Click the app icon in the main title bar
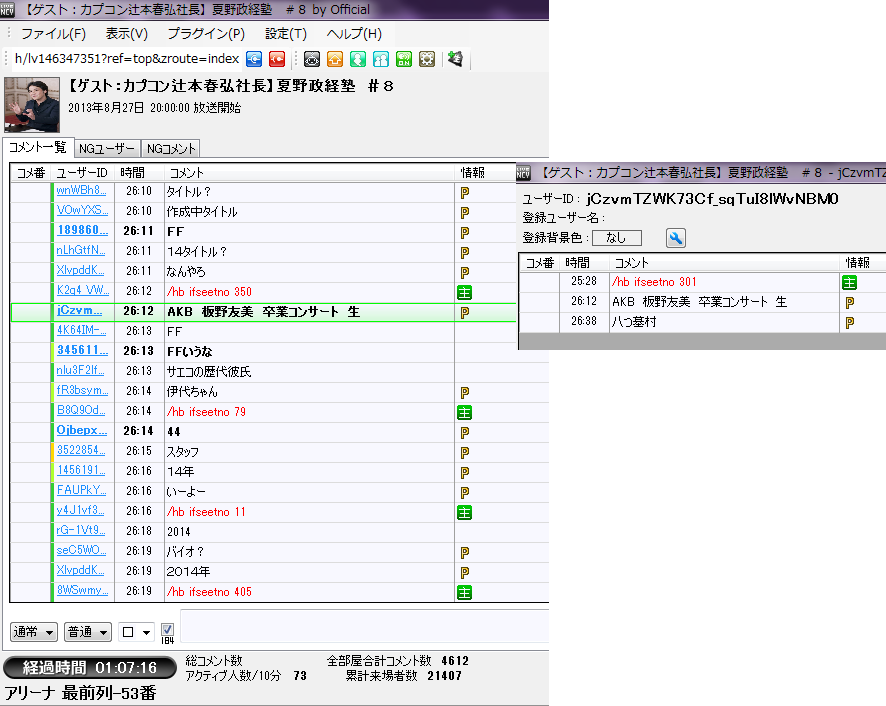This screenshot has height=706, width=886. point(7,10)
